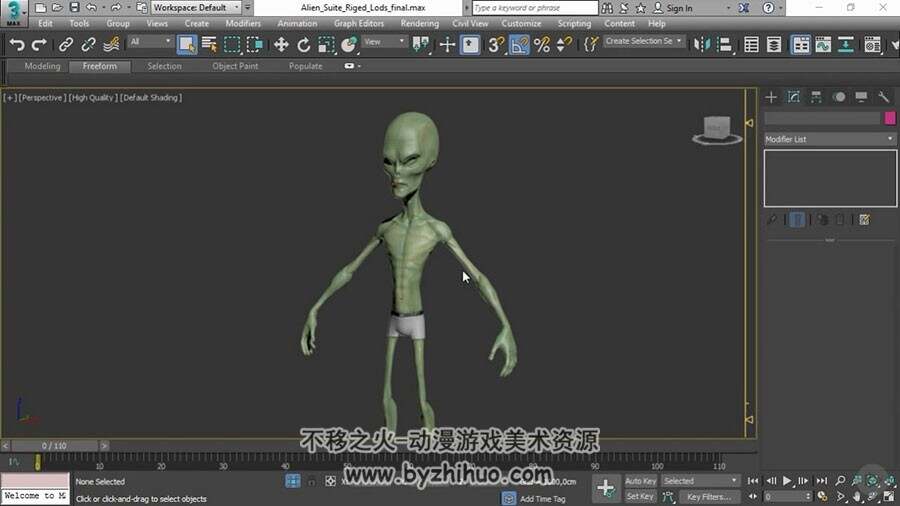The image size is (900, 506).
Task: Open Select by Name dialog
Action: (x=209, y=44)
